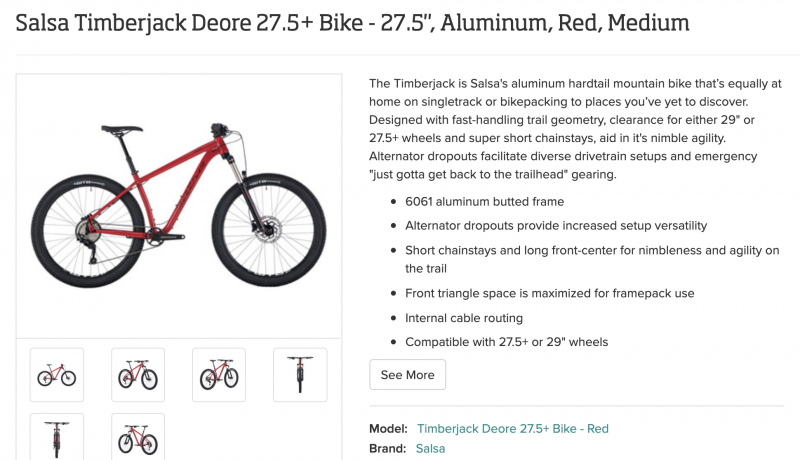Screen dimensions: 800x460
Task: Click the Brand label
Action: pyautogui.click(x=388, y=449)
